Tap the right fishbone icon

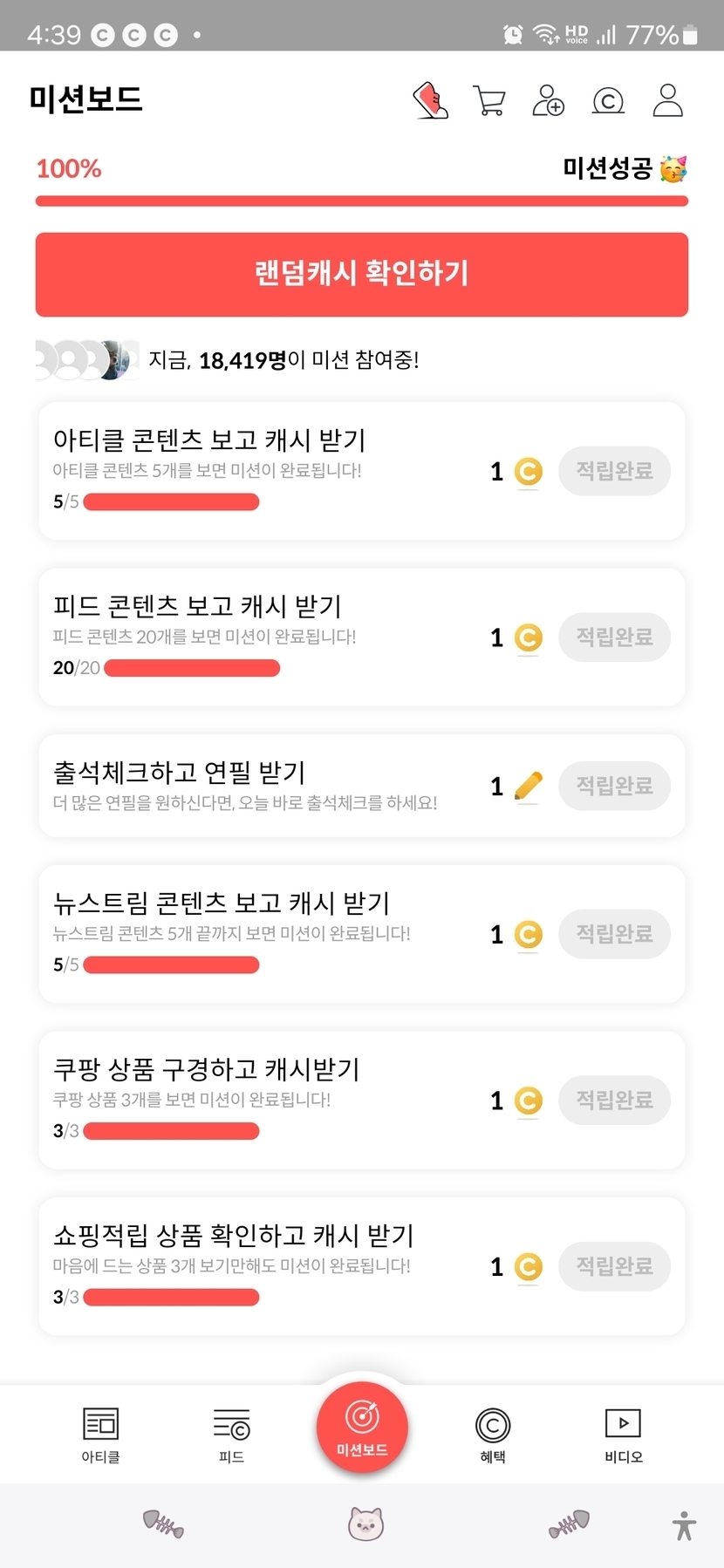pyautogui.click(x=569, y=1524)
